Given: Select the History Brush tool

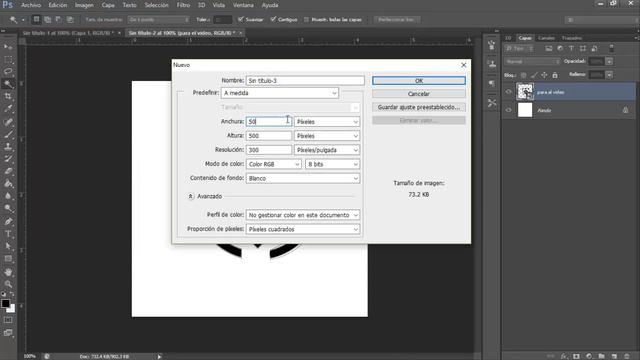Looking at the screenshot, I should click(8, 159).
